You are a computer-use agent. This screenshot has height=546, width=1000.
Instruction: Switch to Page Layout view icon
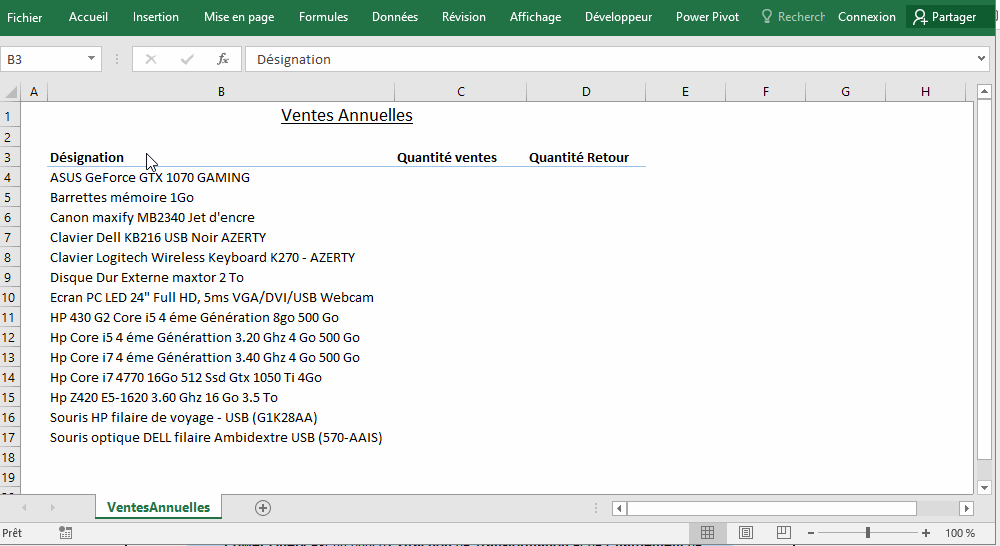746,533
